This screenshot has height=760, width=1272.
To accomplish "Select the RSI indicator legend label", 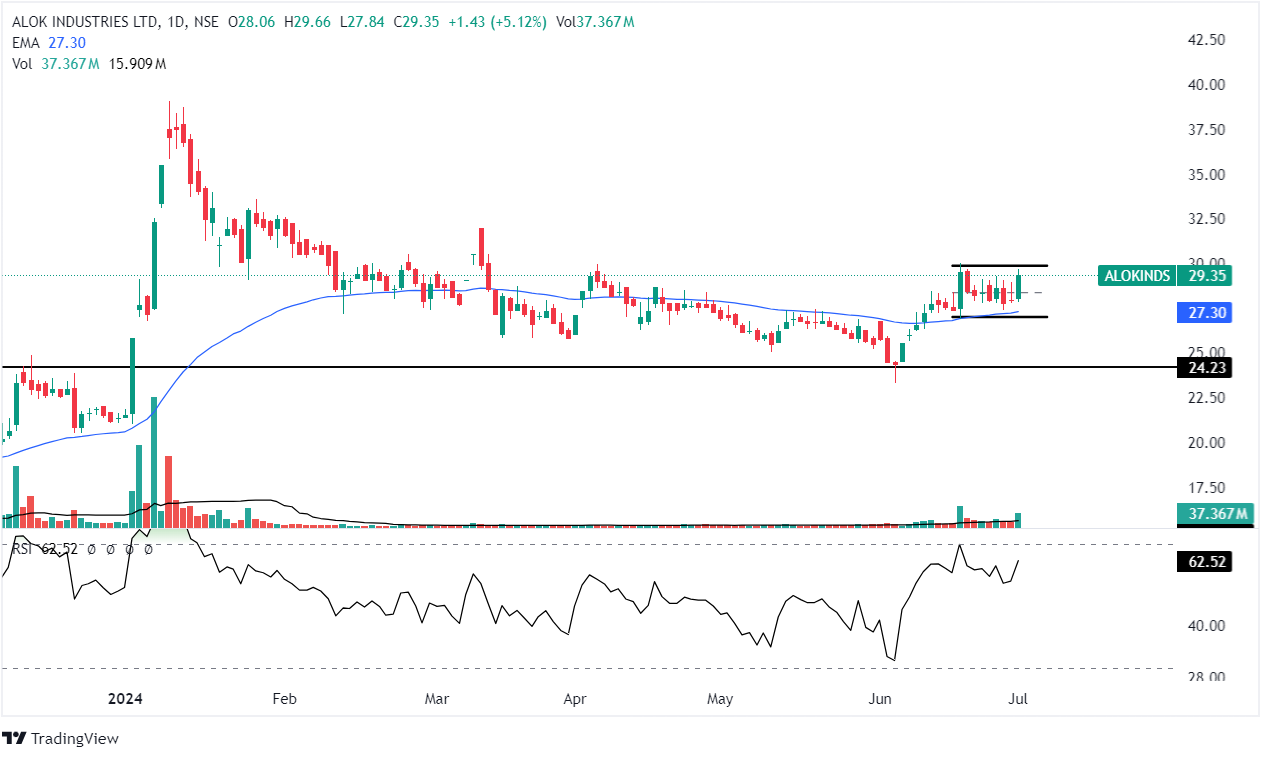I will click(22, 548).
